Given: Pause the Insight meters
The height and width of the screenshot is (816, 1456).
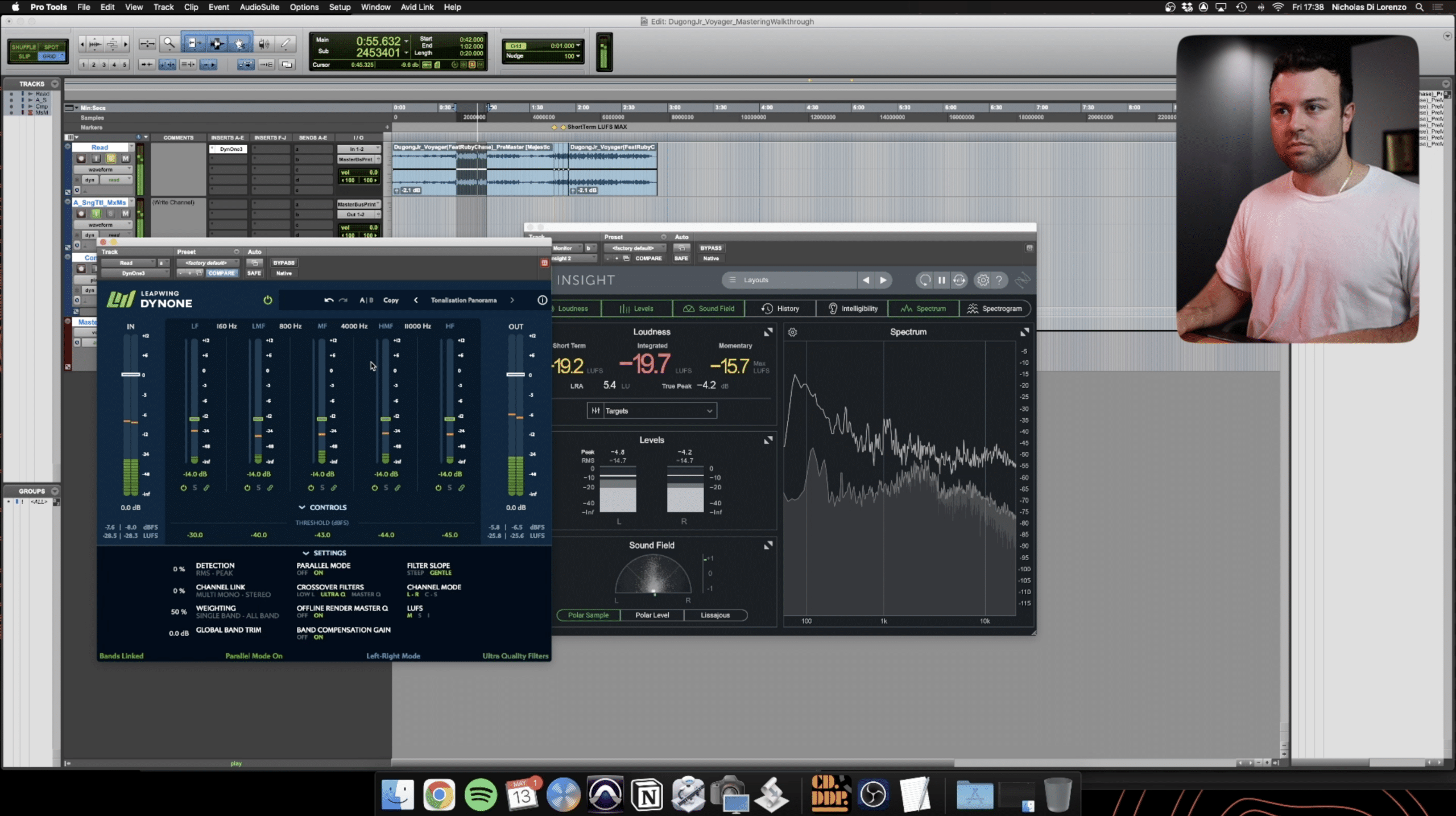Looking at the screenshot, I should pyautogui.click(x=942, y=280).
